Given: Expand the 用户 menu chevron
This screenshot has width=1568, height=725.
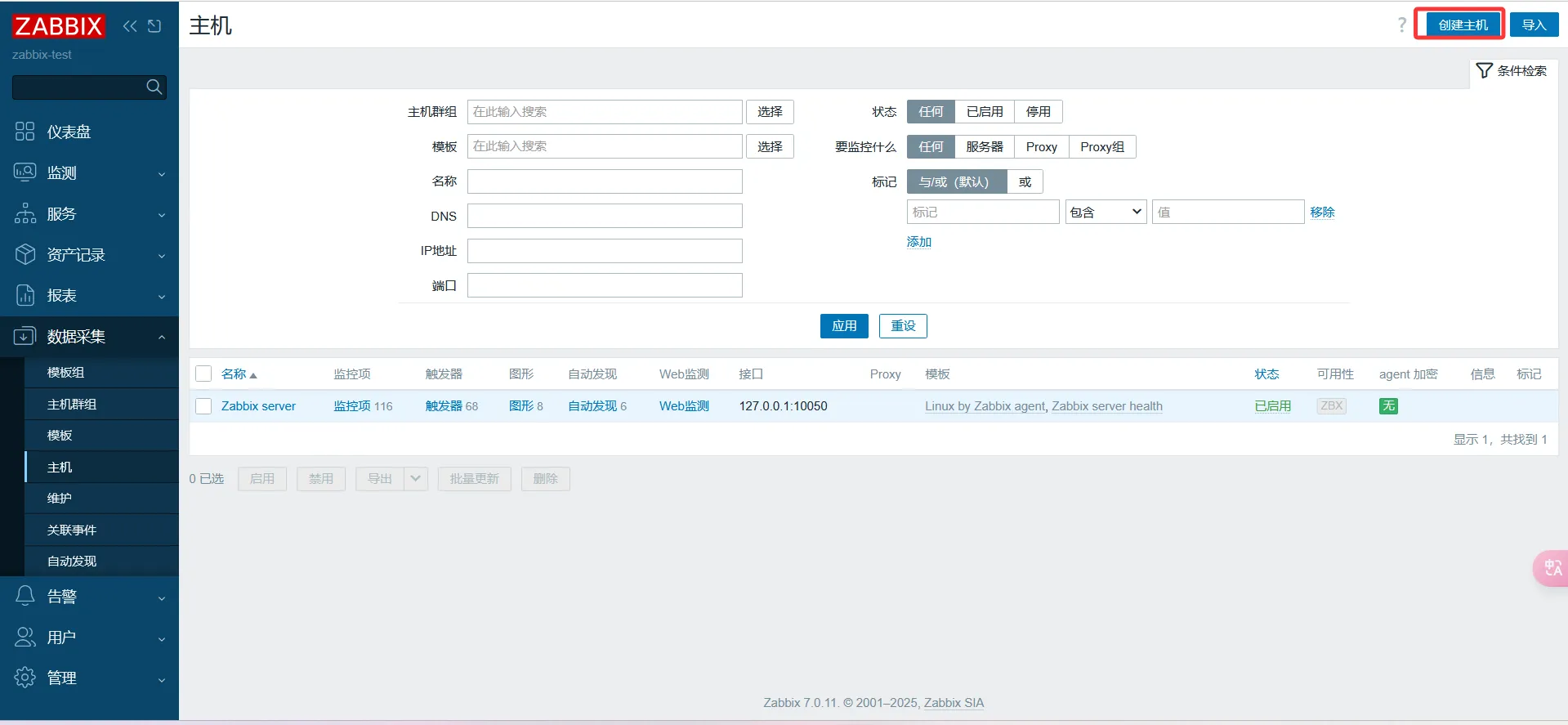Looking at the screenshot, I should pyautogui.click(x=162, y=638).
